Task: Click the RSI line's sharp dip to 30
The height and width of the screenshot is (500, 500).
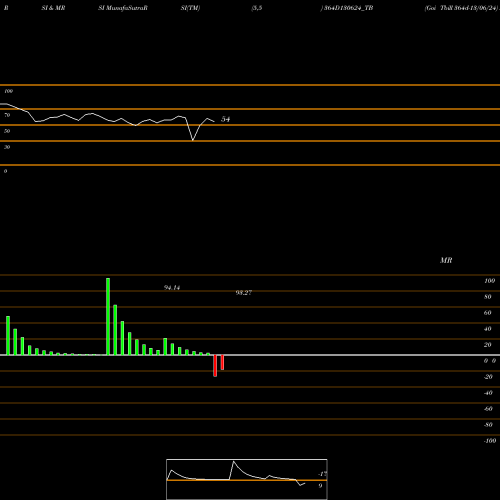Action: click(193, 140)
